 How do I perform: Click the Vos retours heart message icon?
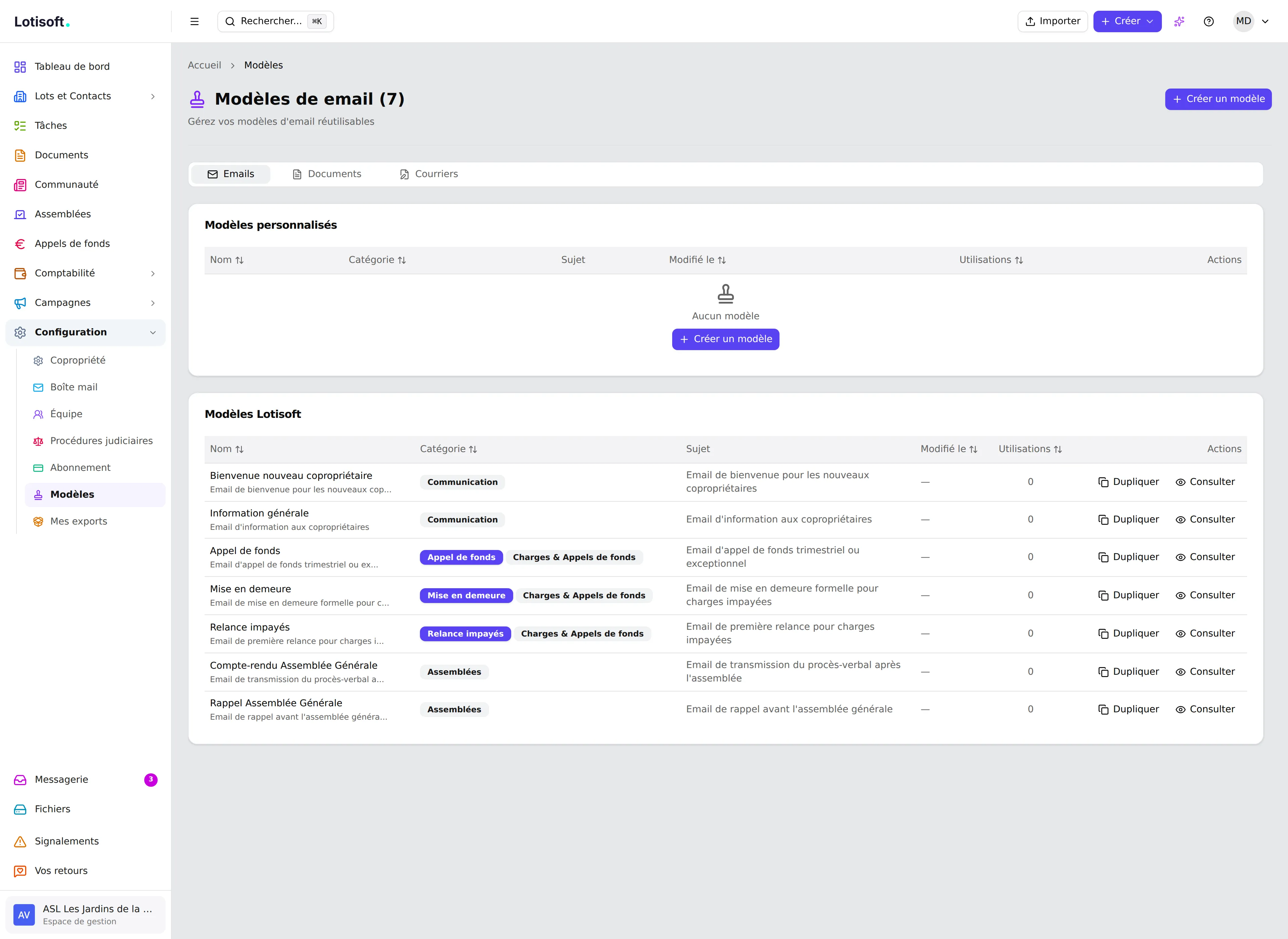20,871
